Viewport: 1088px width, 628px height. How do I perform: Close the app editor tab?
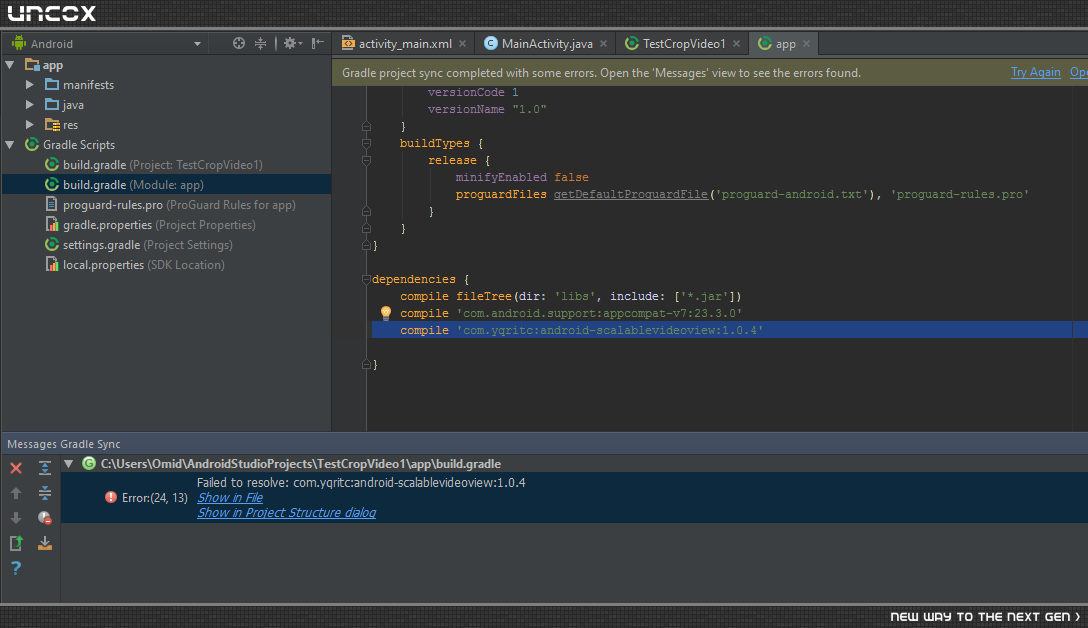806,44
